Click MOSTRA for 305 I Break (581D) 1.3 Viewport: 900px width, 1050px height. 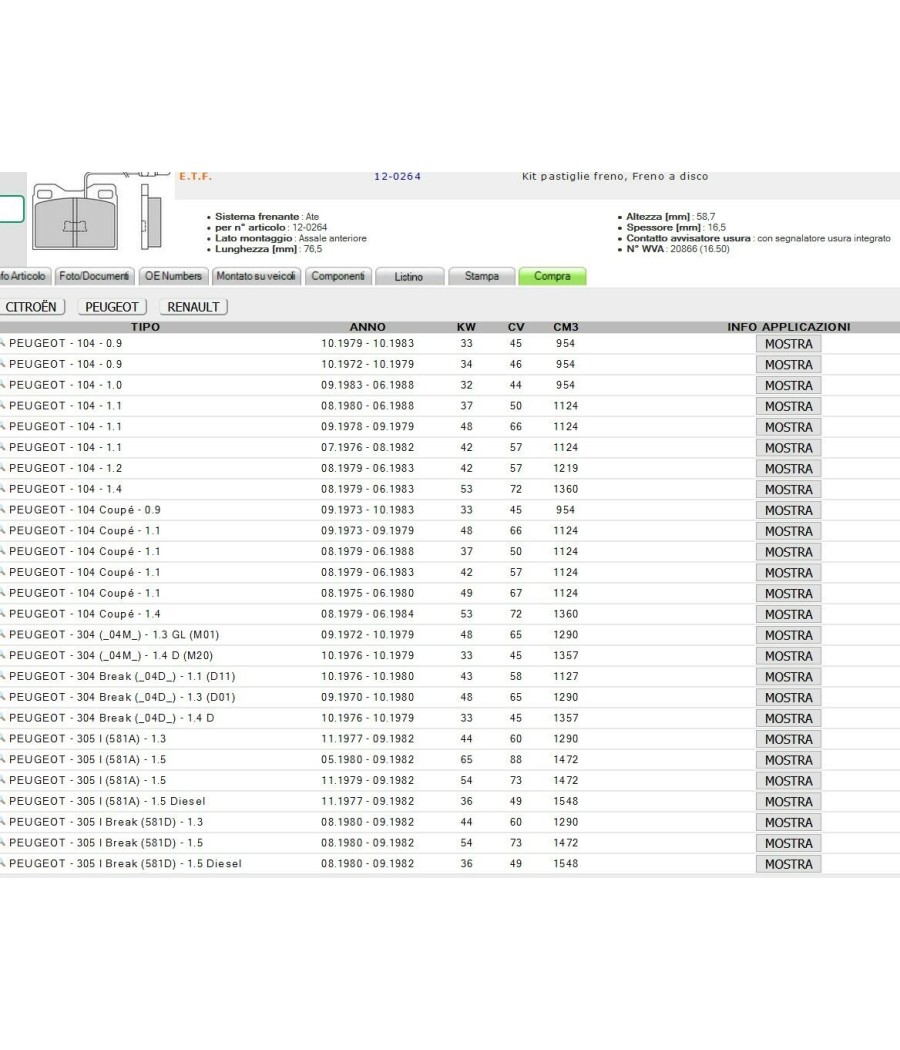point(789,822)
